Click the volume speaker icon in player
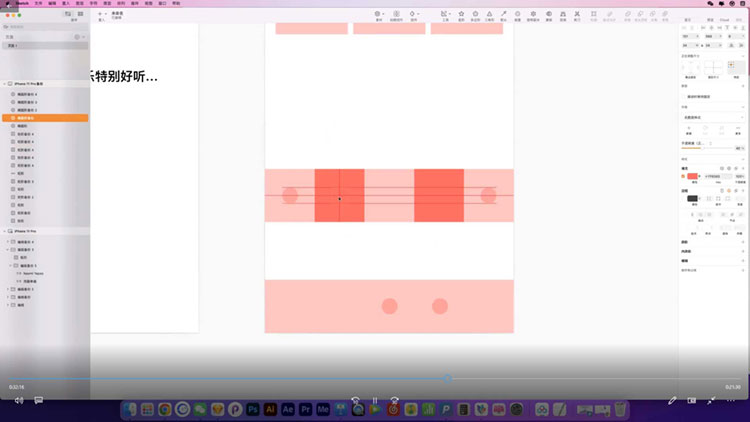This screenshot has height=422, width=750. 18,400
